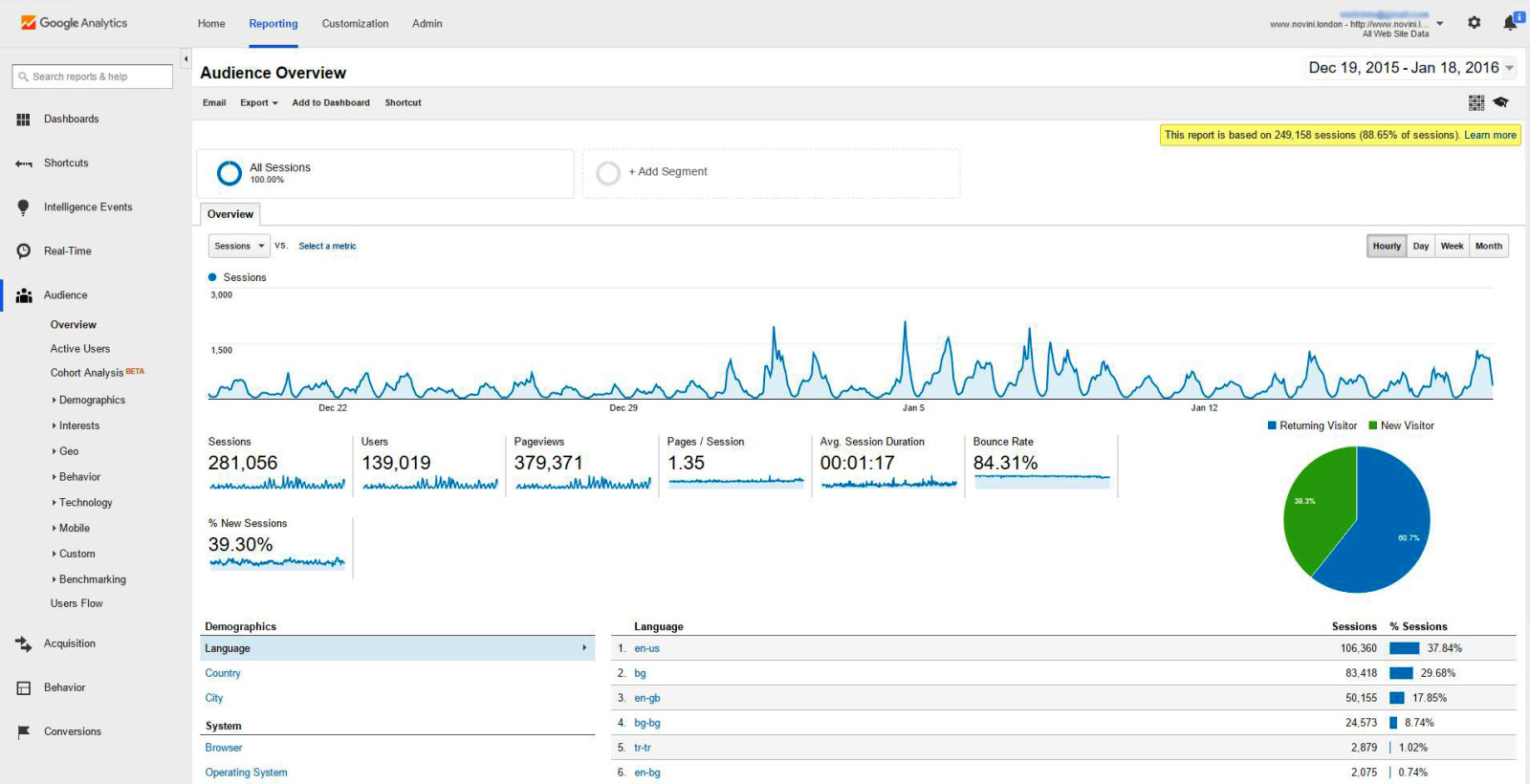Screen dimensions: 1530x784
Task: Click the Conversions flag icon
Action: coord(23,732)
